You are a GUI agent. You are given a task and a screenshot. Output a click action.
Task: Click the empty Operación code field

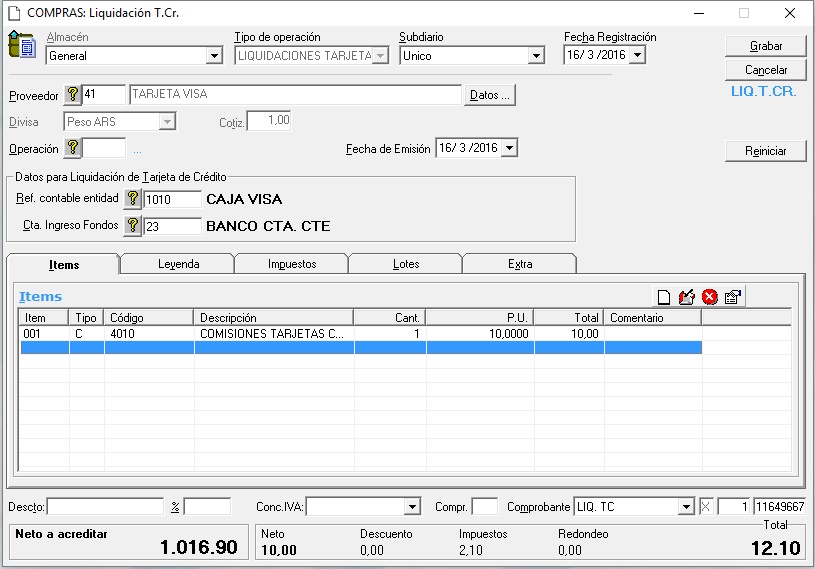click(x=104, y=148)
